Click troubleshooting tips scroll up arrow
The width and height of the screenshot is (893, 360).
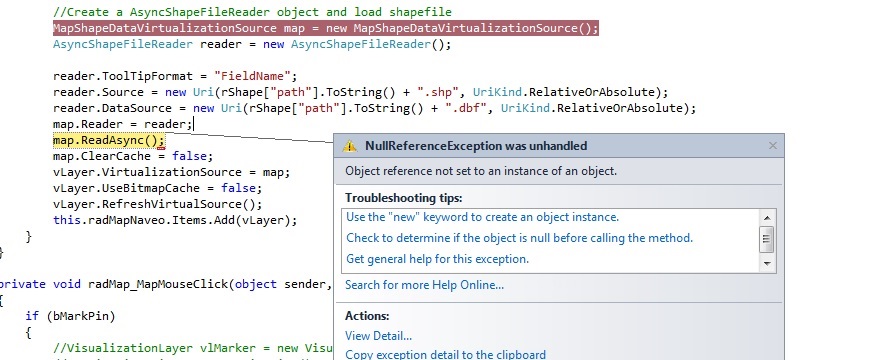(767, 218)
